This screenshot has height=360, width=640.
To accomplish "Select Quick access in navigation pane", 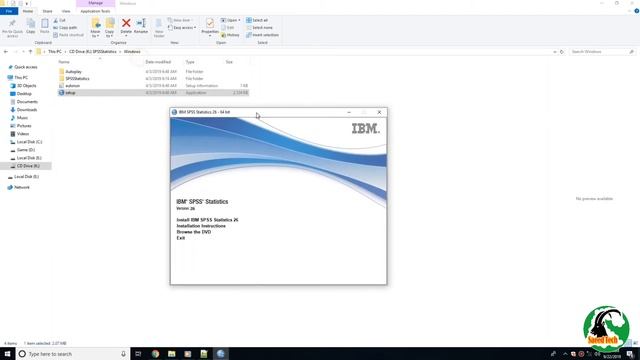I will 25,67.
